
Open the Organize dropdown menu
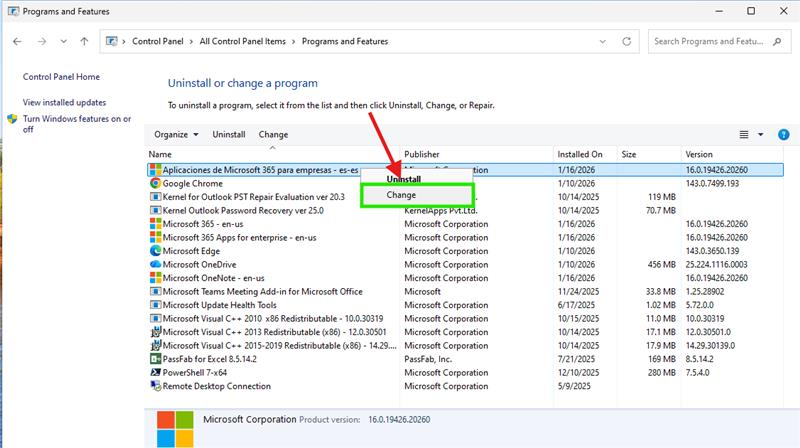176,135
